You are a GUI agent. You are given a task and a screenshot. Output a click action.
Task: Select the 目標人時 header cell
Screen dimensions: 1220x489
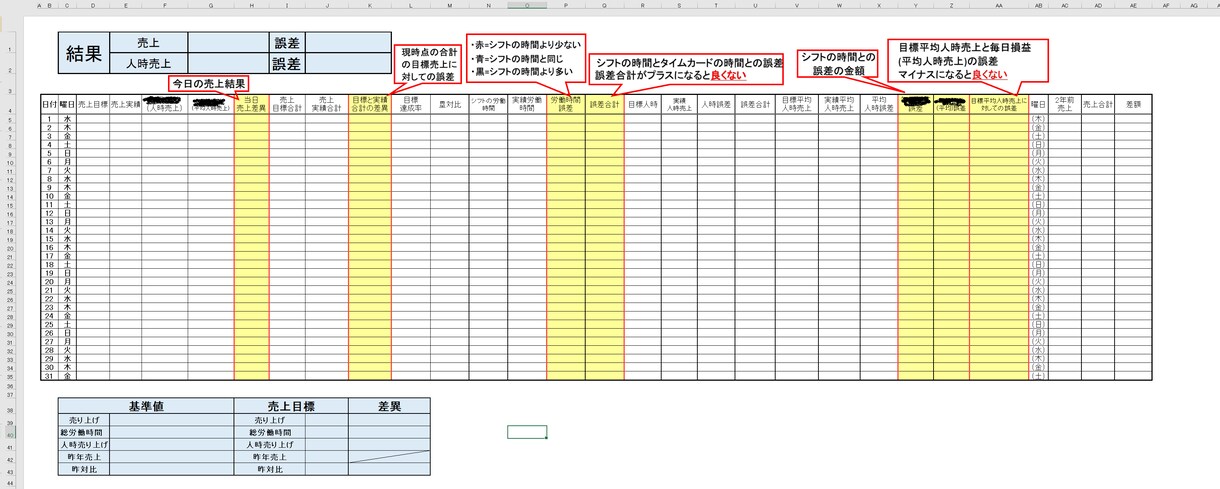click(643, 104)
